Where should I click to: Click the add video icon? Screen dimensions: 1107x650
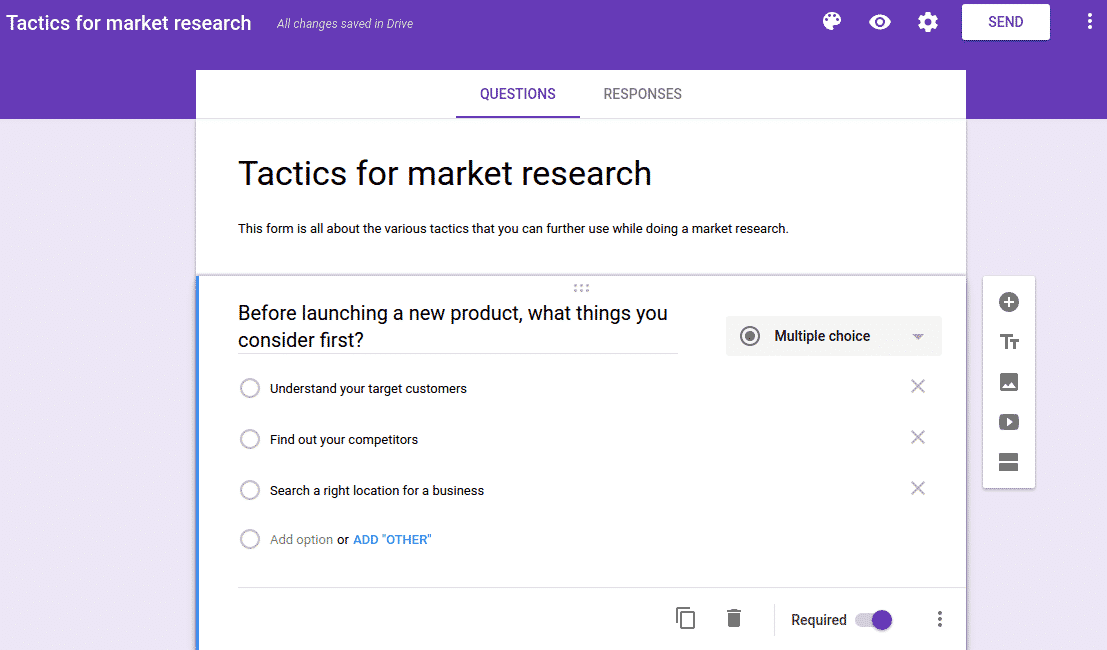(1009, 422)
